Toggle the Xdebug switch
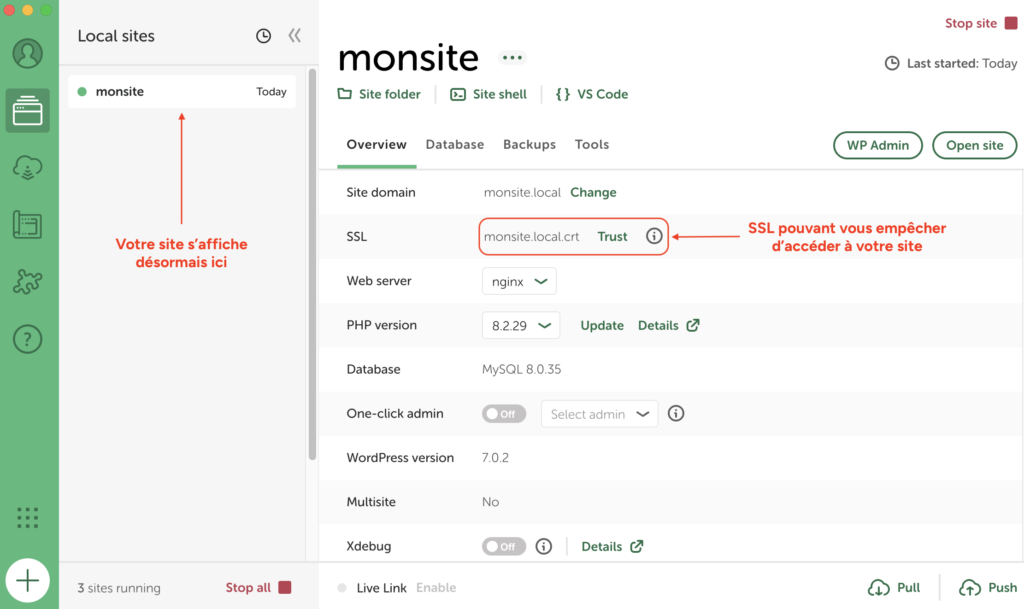 [x=504, y=546]
